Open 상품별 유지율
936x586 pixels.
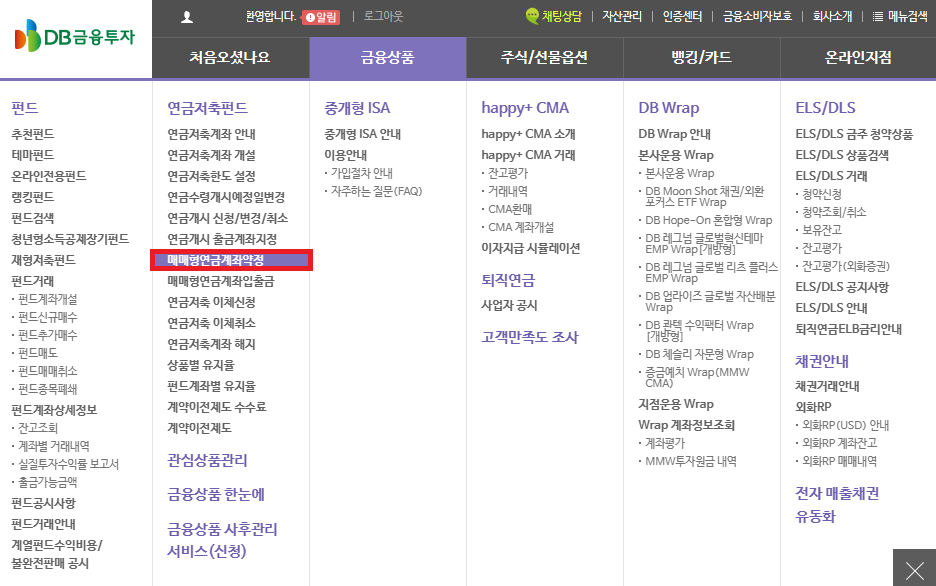tap(201, 365)
